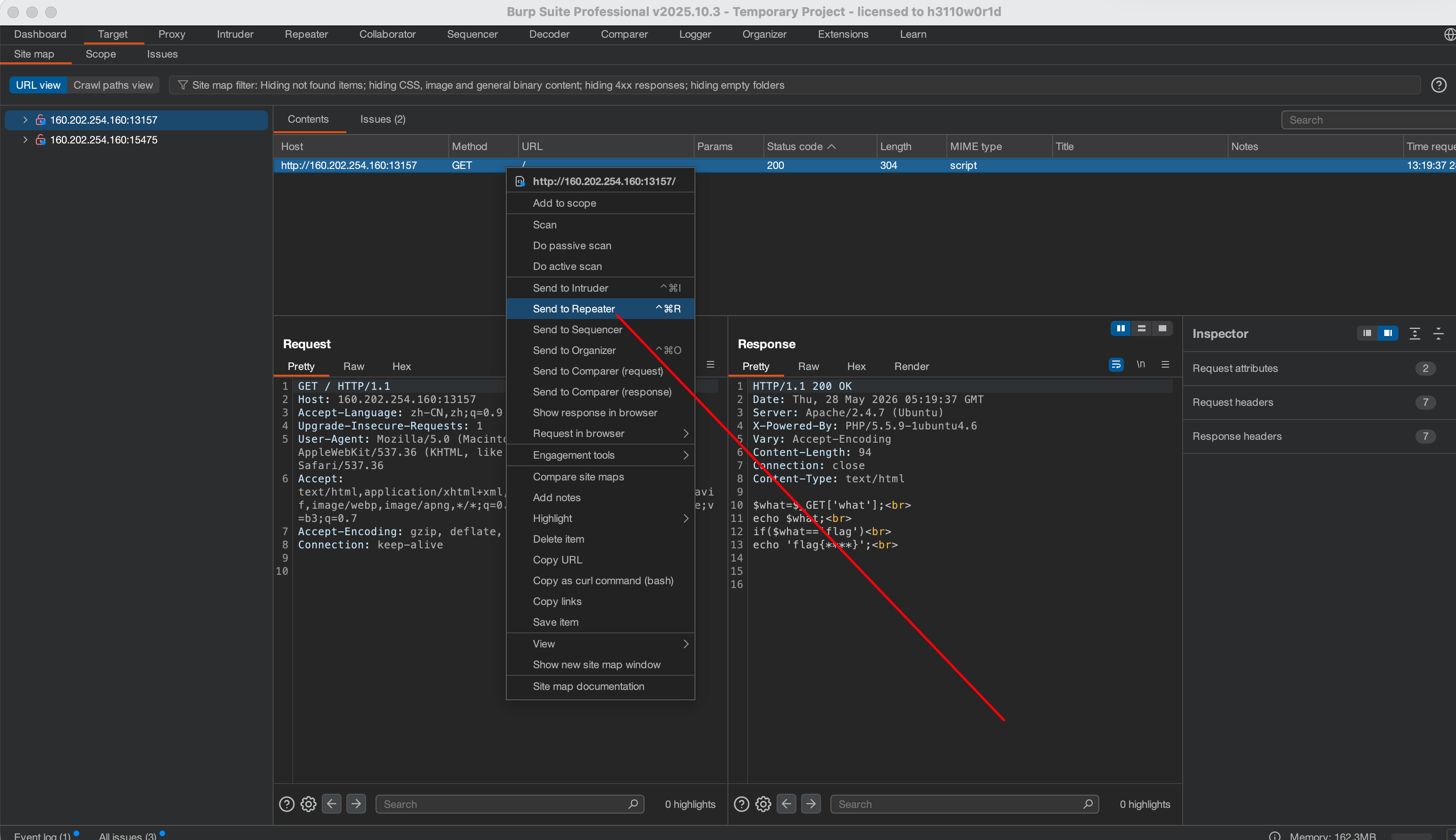Open Request panel hamburger menu
Image resolution: width=1456 pixels, height=840 pixels.
710,365
